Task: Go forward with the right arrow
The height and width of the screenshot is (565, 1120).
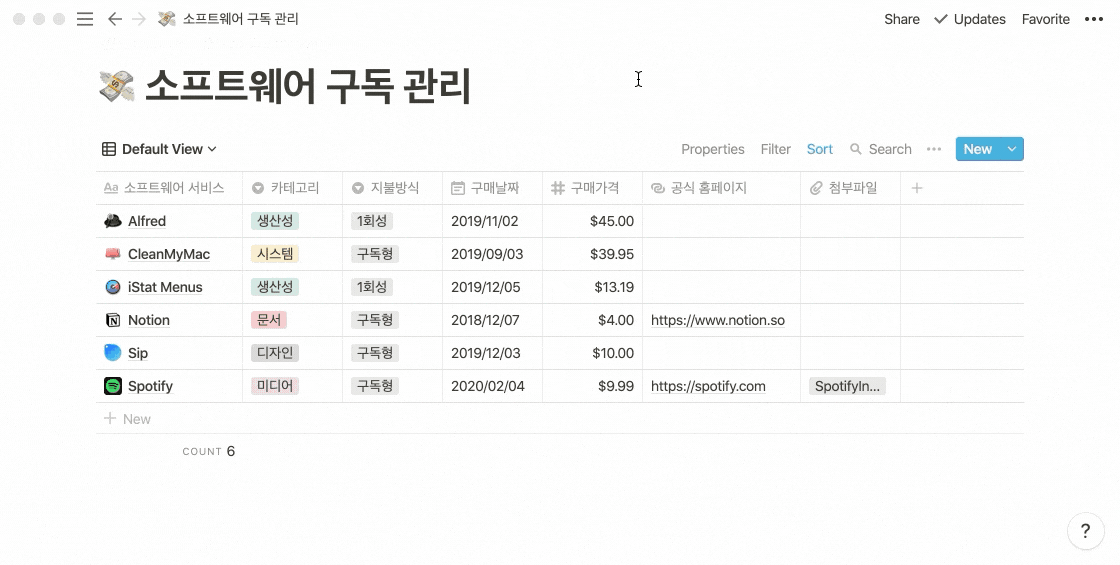Action: [x=139, y=19]
